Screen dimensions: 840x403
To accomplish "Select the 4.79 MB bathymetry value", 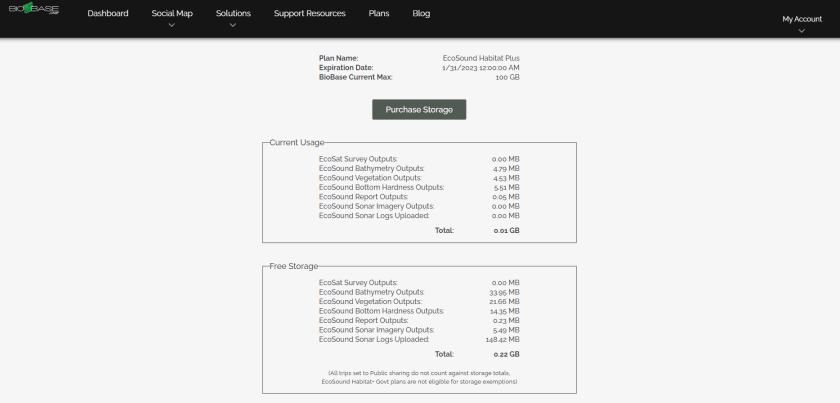I will click(506, 169).
